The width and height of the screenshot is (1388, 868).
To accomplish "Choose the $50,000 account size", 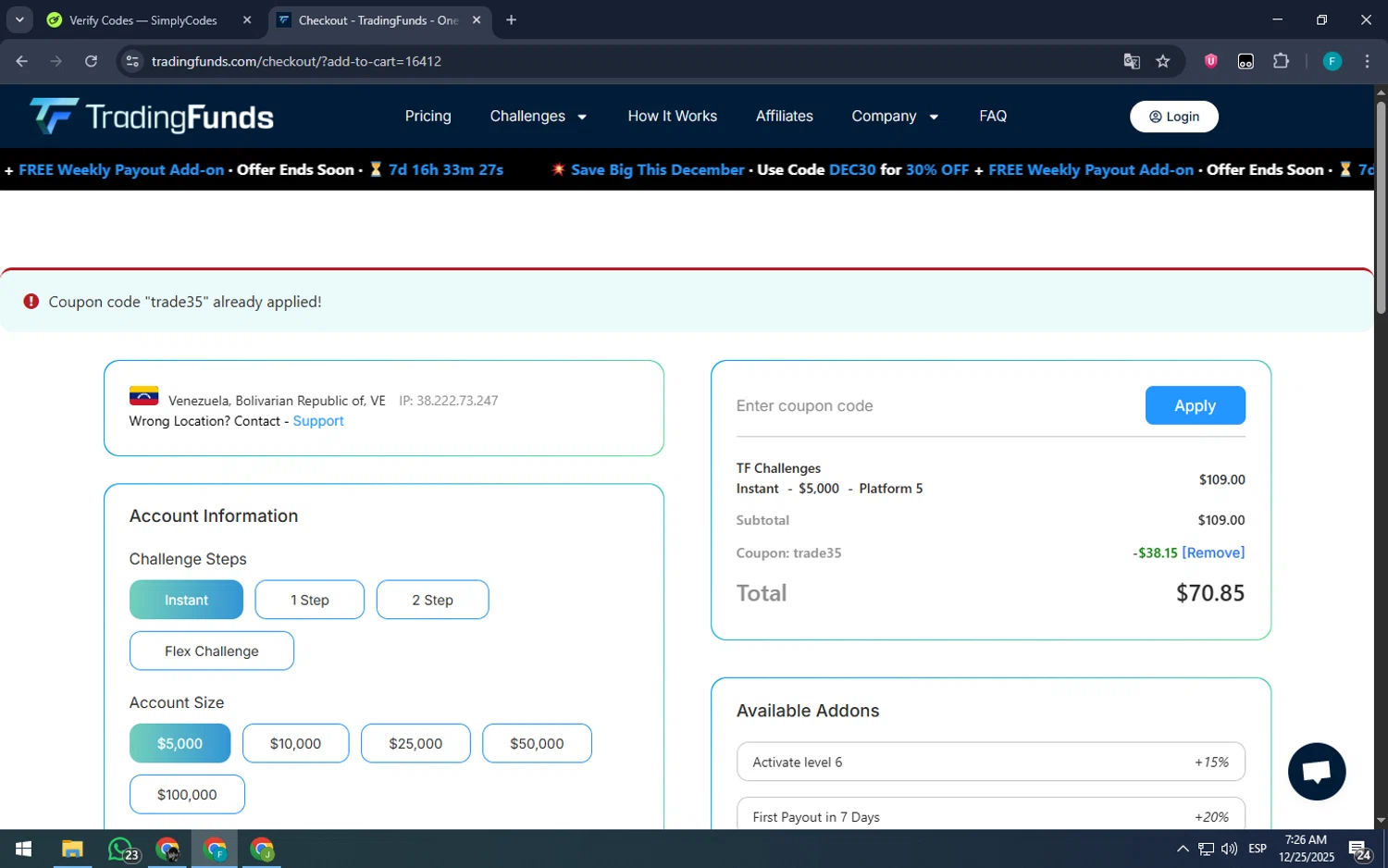I will coord(537,743).
